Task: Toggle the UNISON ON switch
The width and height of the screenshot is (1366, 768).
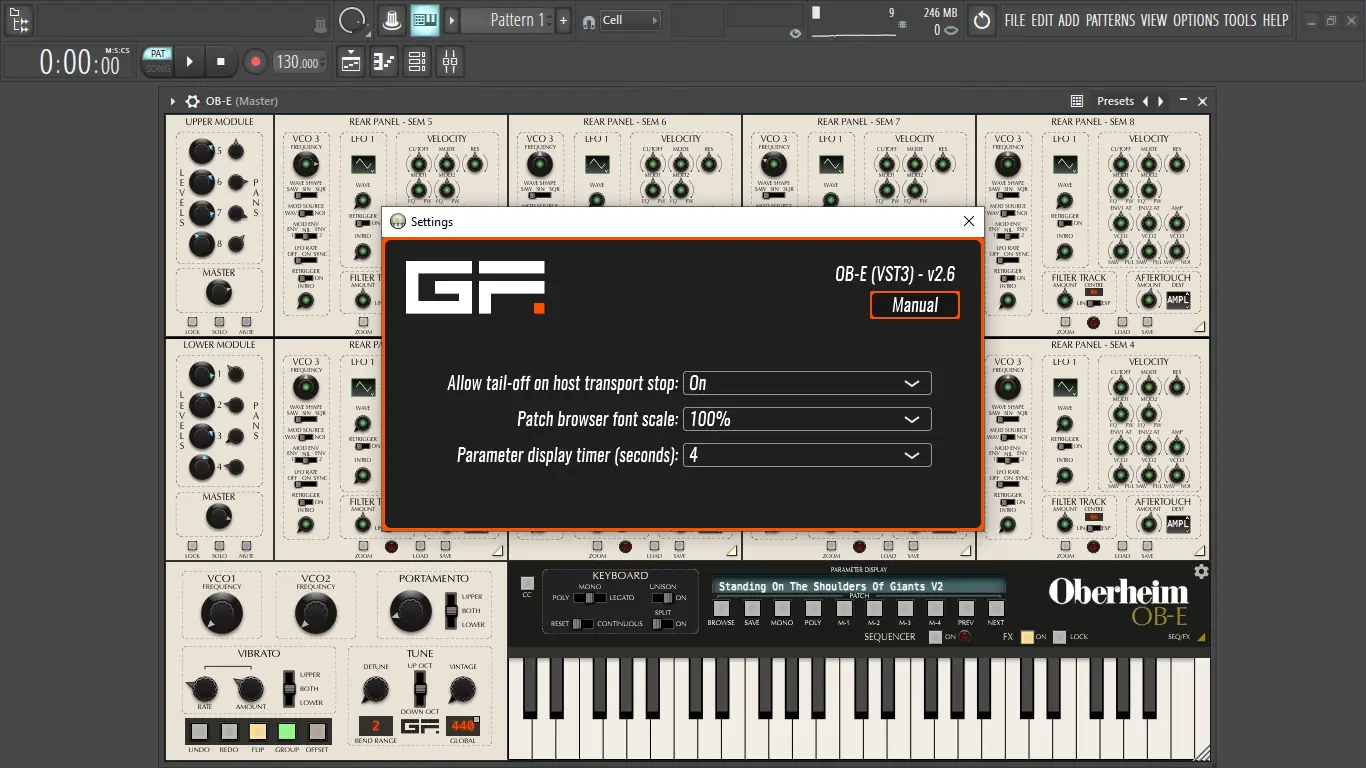Action: coord(662,598)
